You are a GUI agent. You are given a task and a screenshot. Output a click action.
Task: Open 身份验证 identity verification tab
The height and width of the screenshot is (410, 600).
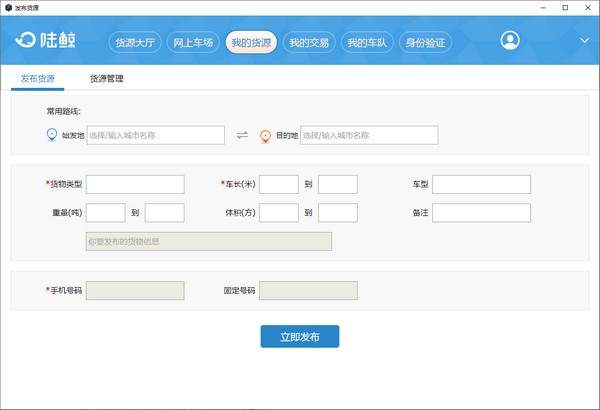pos(425,43)
